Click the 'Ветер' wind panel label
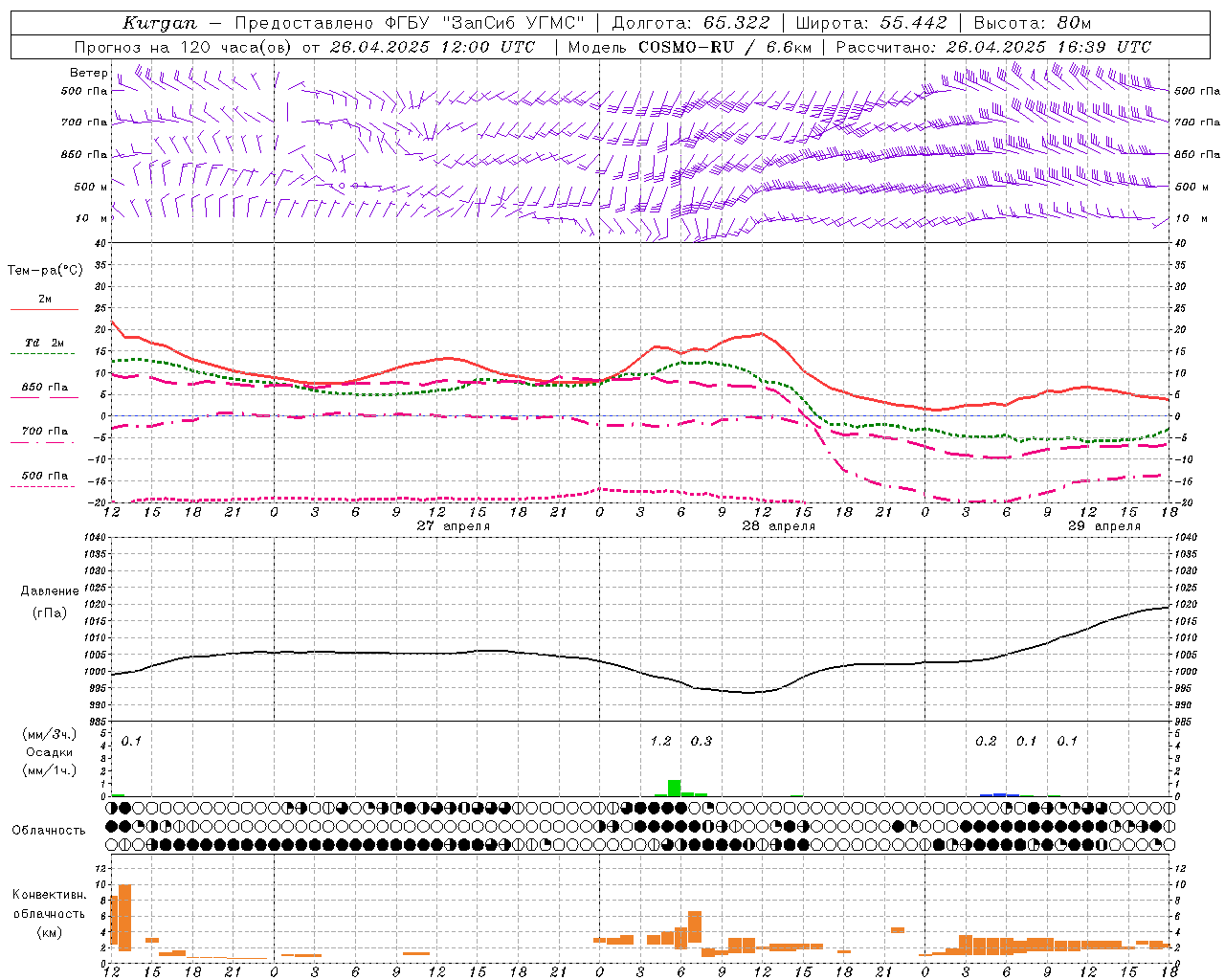This screenshot has height=980, width=1225. point(88,73)
